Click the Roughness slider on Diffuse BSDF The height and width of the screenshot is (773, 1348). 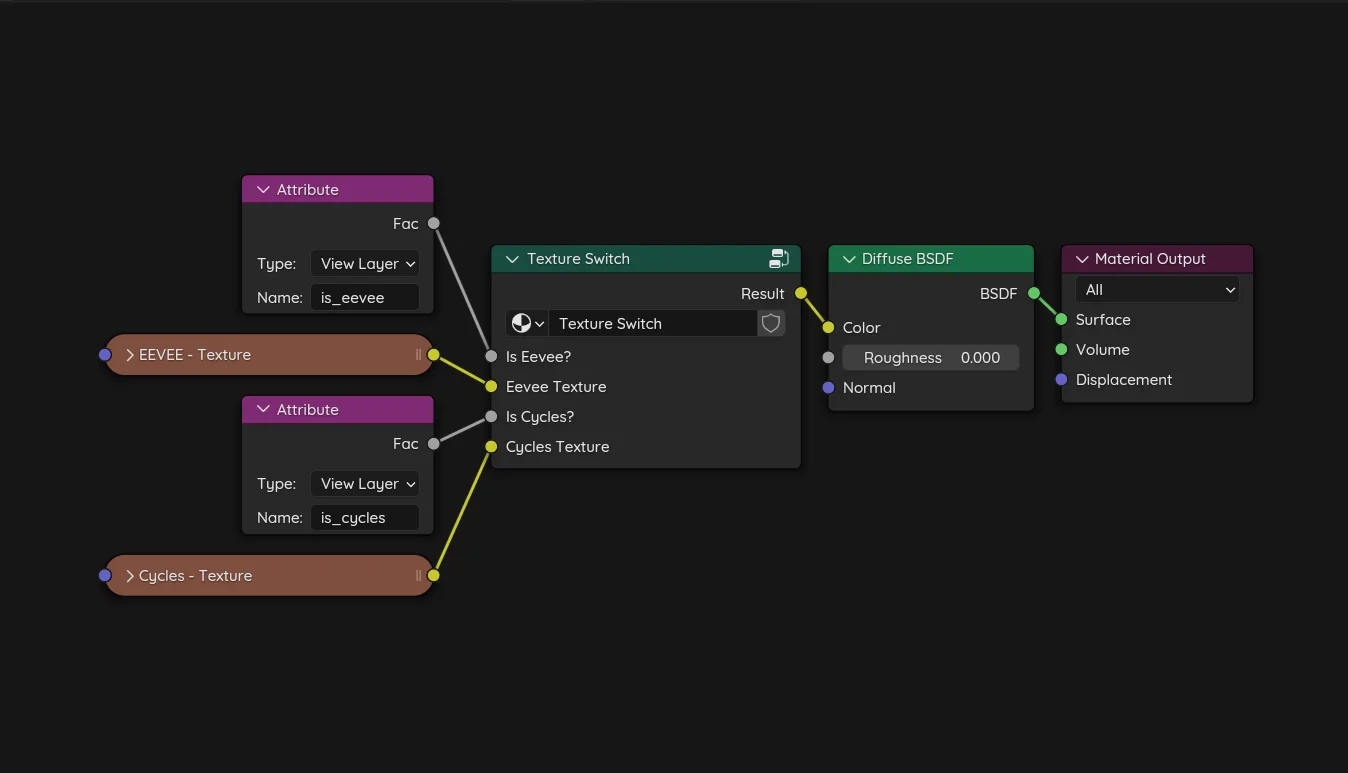[x=930, y=357]
